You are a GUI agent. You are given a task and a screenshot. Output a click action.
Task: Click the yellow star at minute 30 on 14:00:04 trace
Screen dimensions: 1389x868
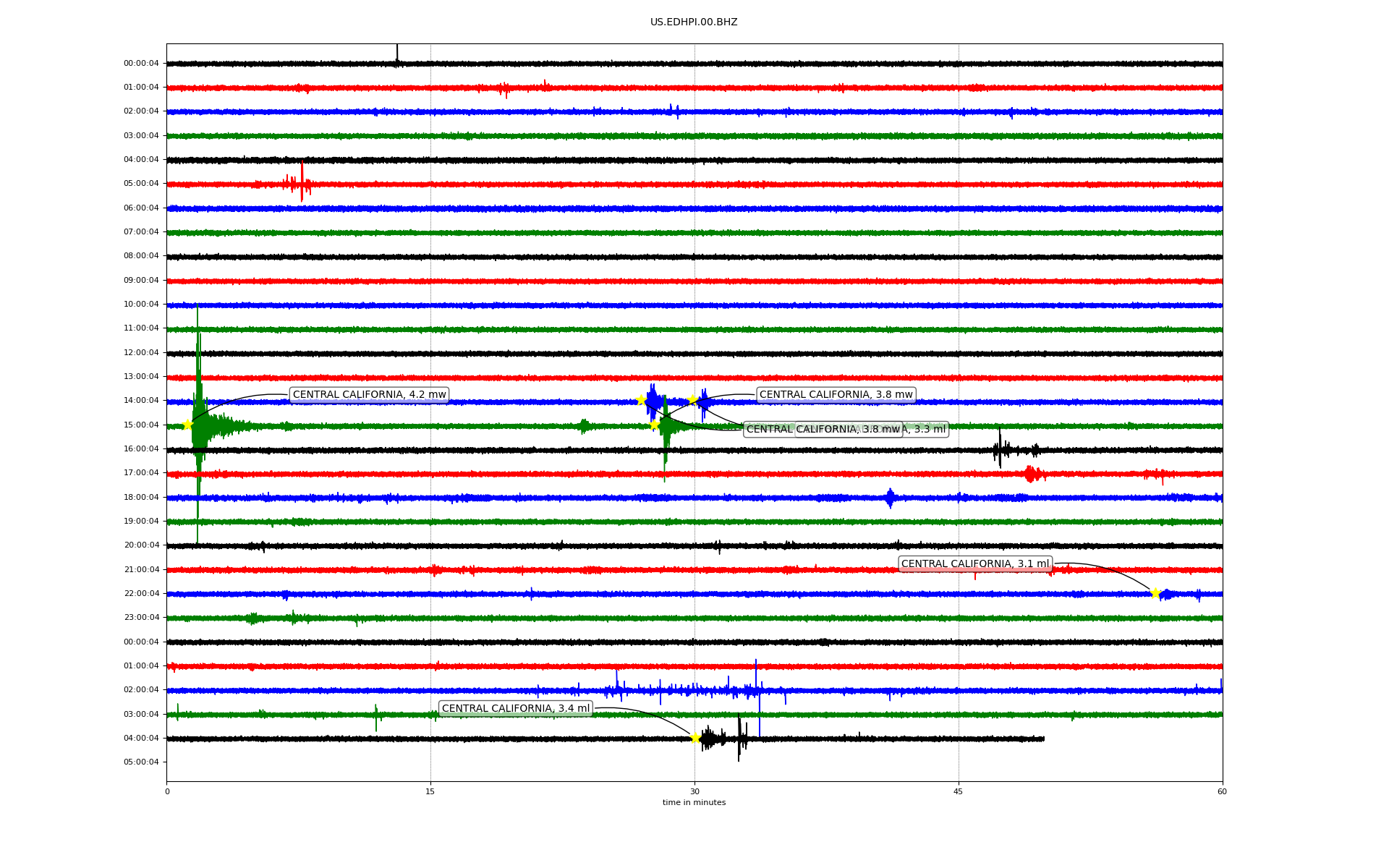[693, 399]
